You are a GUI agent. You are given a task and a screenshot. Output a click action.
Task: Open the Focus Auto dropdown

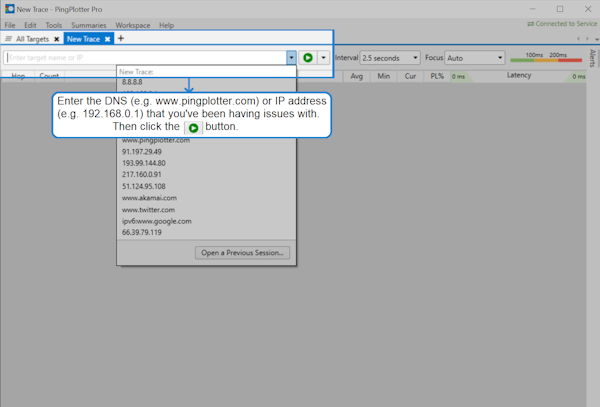[x=471, y=58]
